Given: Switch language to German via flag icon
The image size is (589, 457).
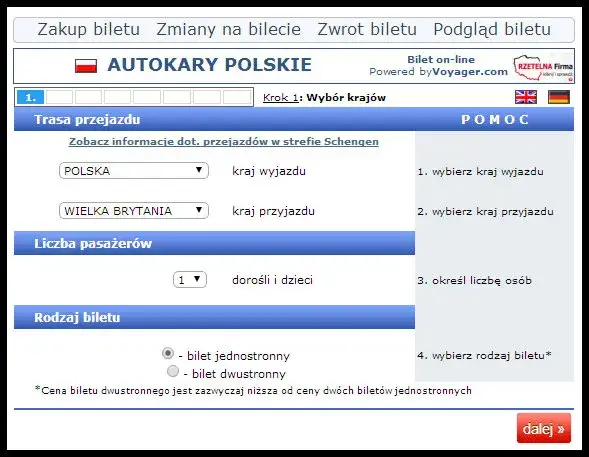Looking at the screenshot, I should (x=559, y=97).
